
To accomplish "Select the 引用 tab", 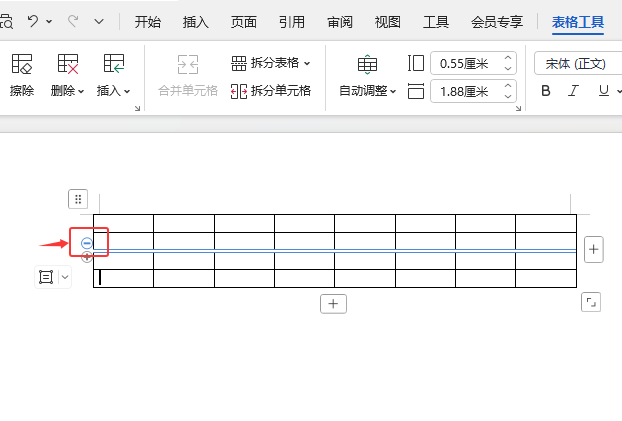I will tap(292, 22).
